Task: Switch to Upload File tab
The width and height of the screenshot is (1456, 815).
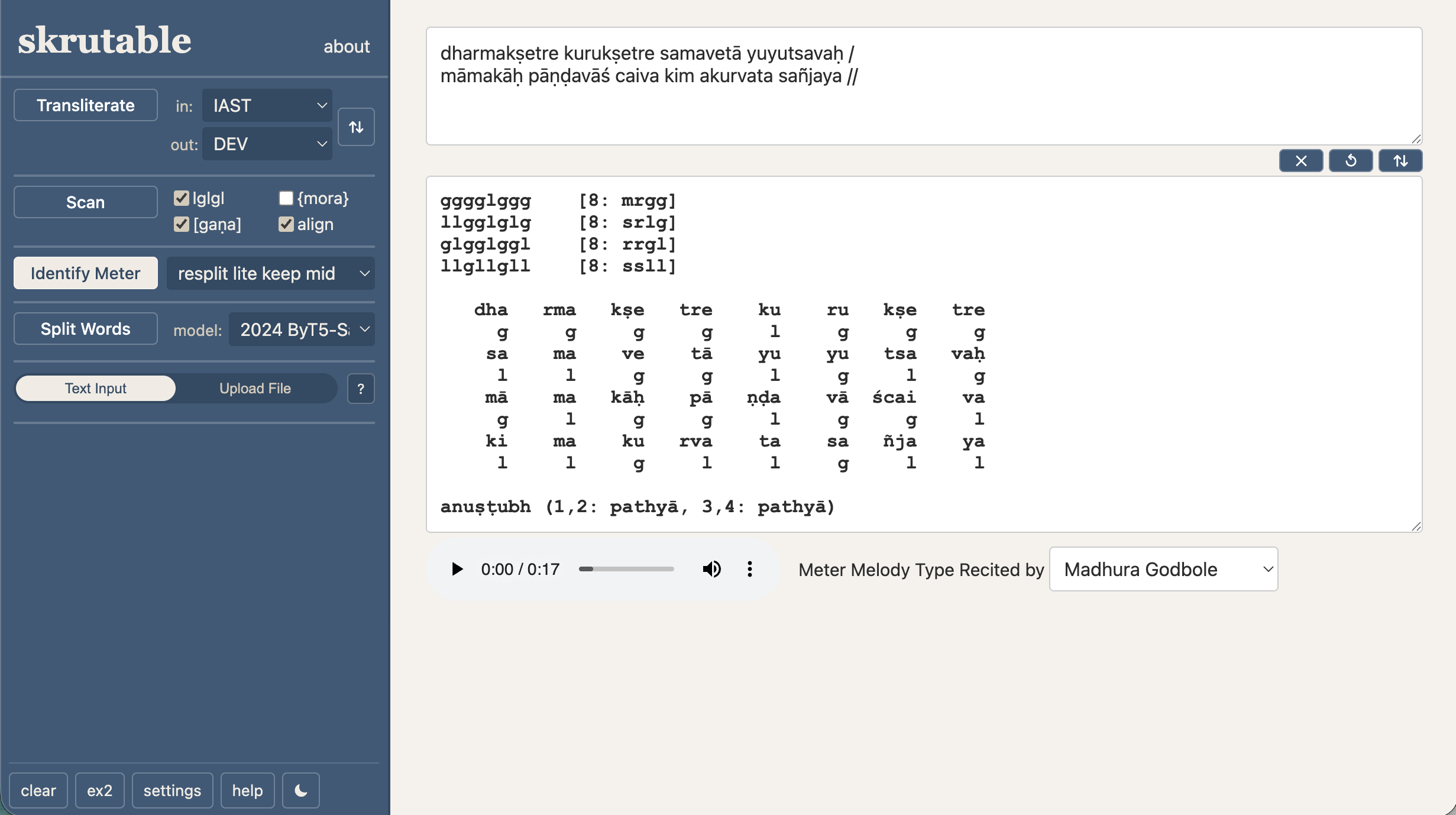Action: coord(255,389)
